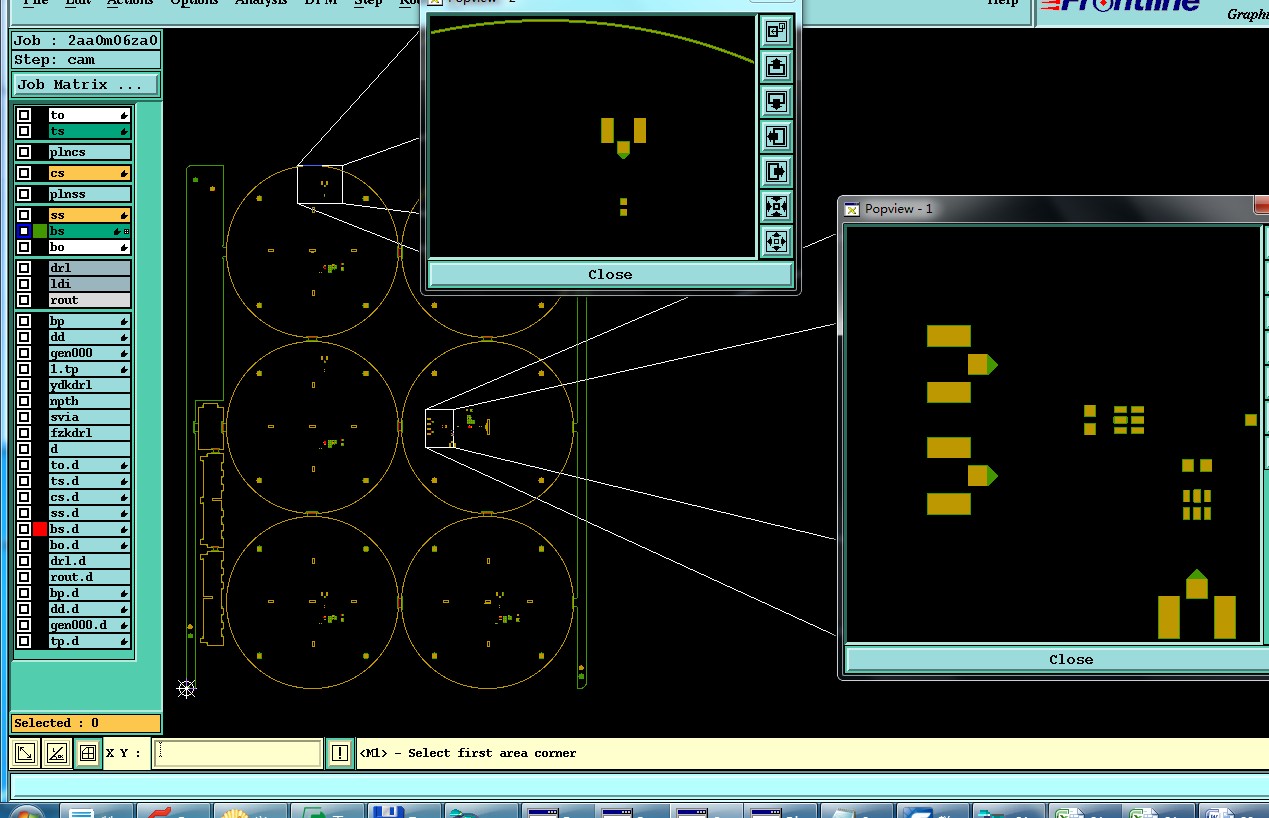The image size is (1269, 818).
Task: Click the hand marker on the bo layer row
Action: tap(124, 248)
